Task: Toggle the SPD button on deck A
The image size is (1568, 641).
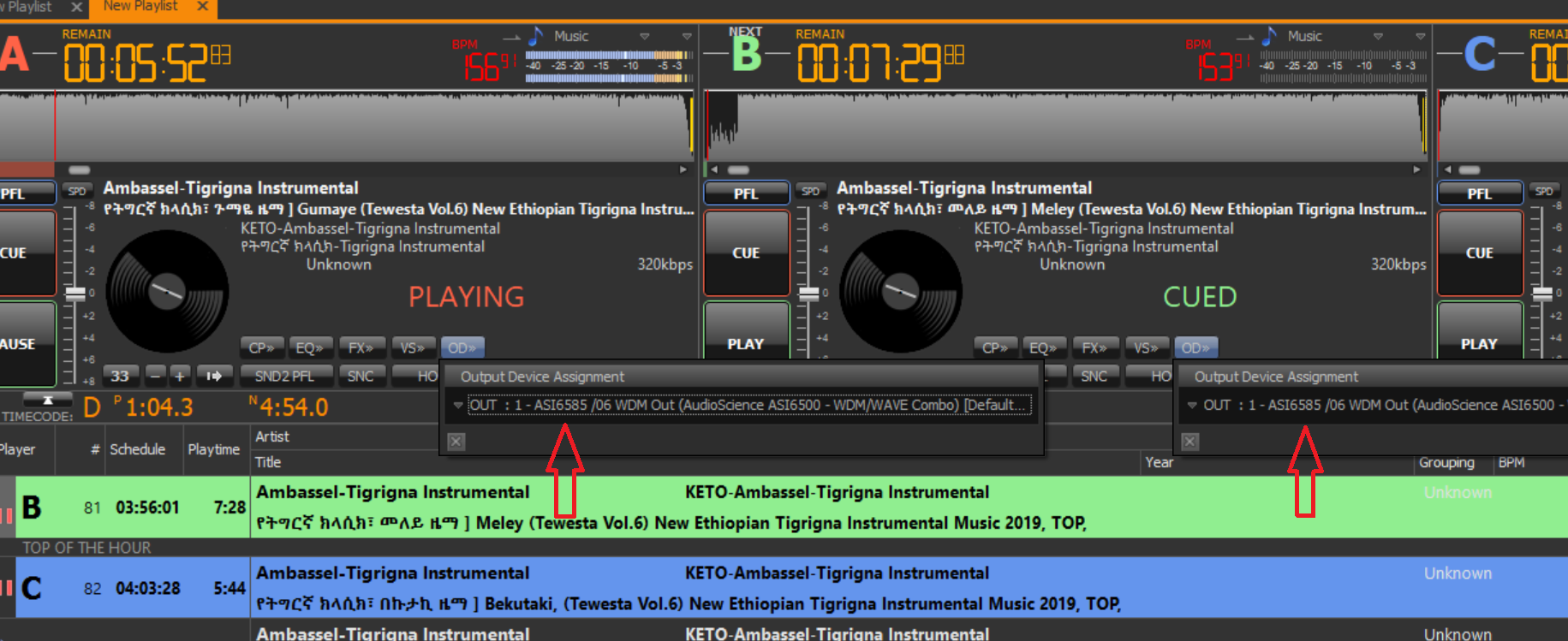Action: (77, 192)
